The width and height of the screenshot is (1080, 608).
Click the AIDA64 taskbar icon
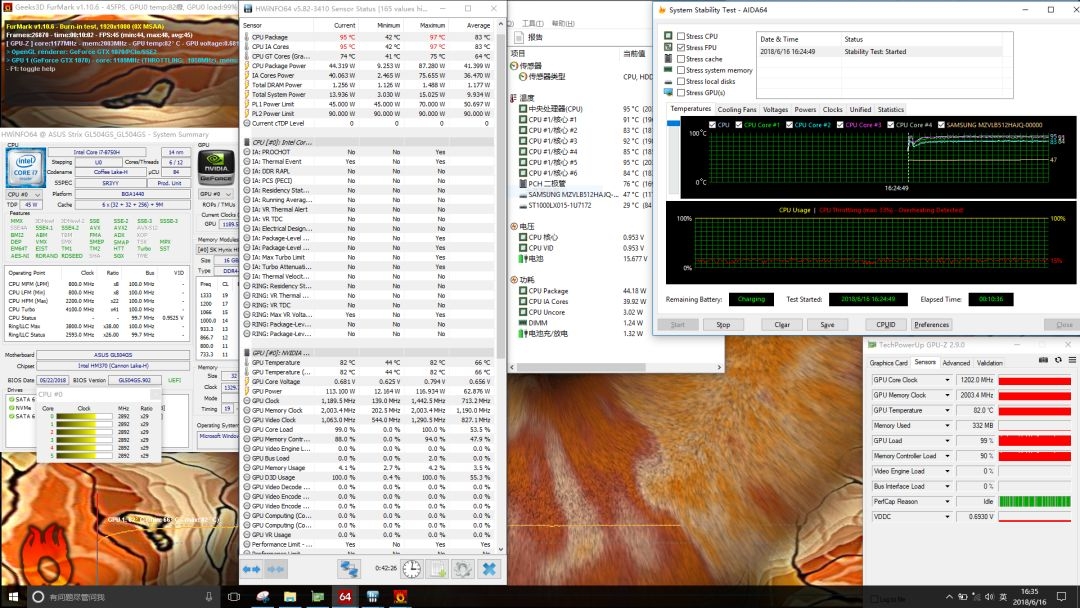pos(345,596)
